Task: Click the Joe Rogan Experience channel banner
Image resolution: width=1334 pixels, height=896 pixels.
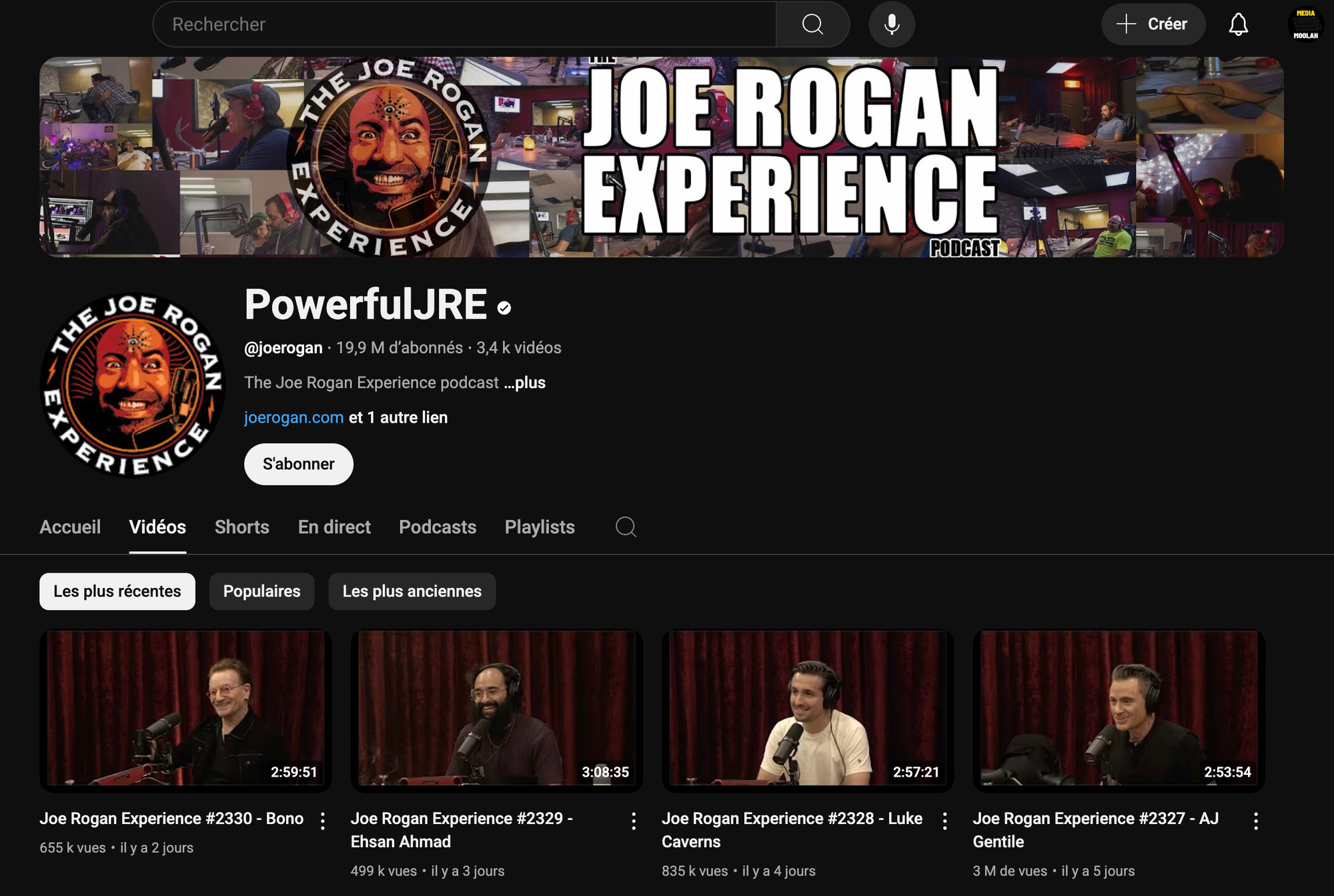Action: (x=662, y=157)
